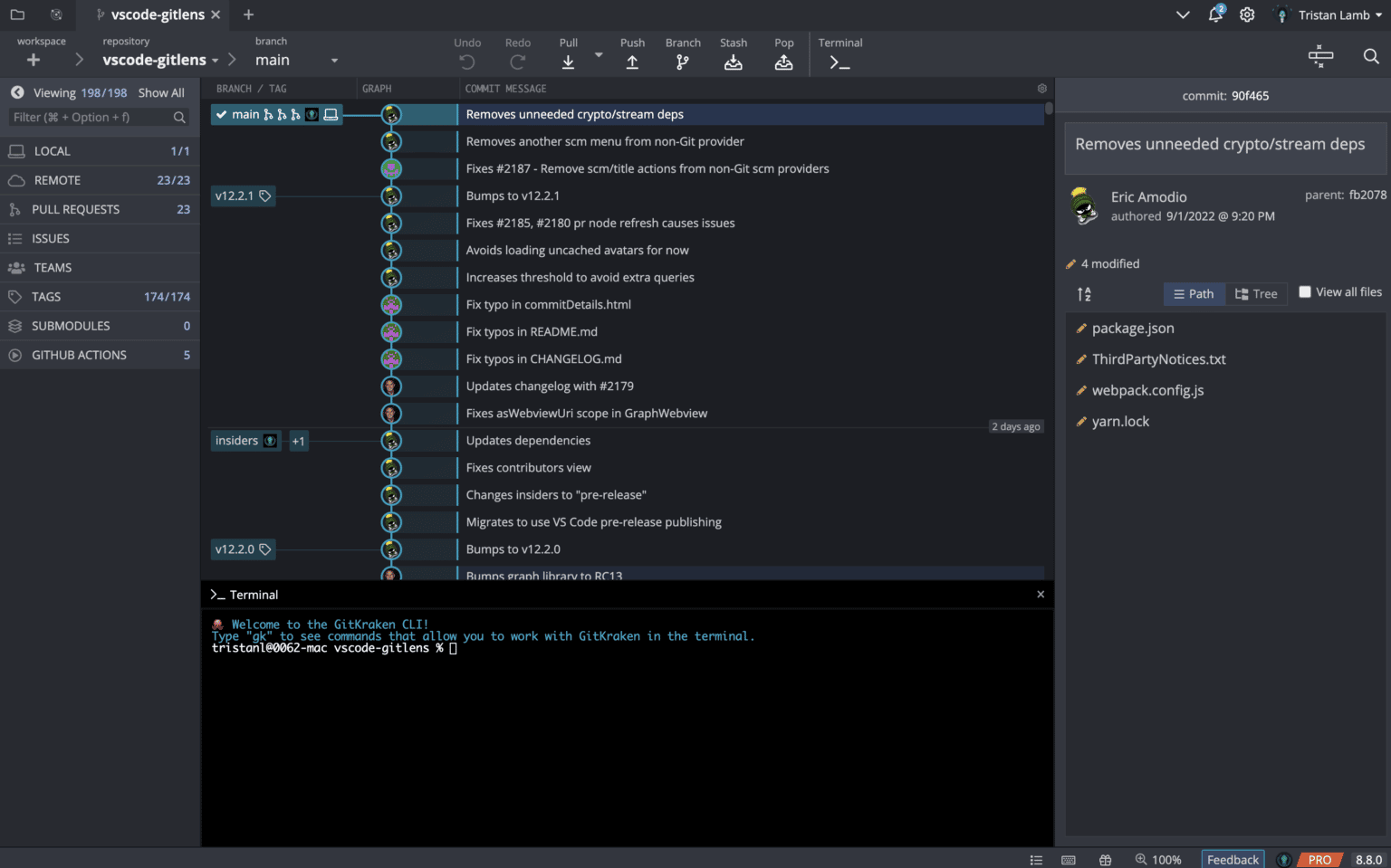1391x868 pixels.
Task: Select the vscode-gitlens tab
Action: click(157, 14)
